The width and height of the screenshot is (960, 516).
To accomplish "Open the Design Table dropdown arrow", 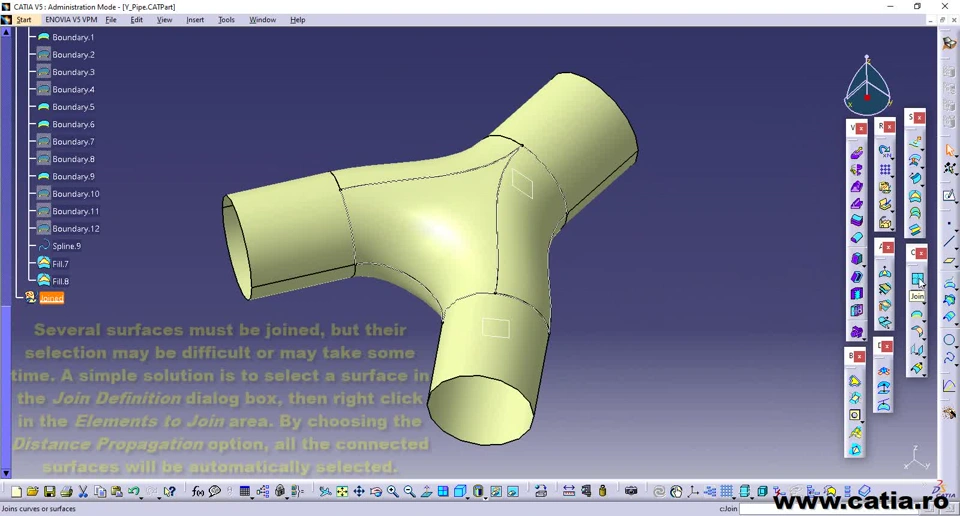I will [252, 496].
